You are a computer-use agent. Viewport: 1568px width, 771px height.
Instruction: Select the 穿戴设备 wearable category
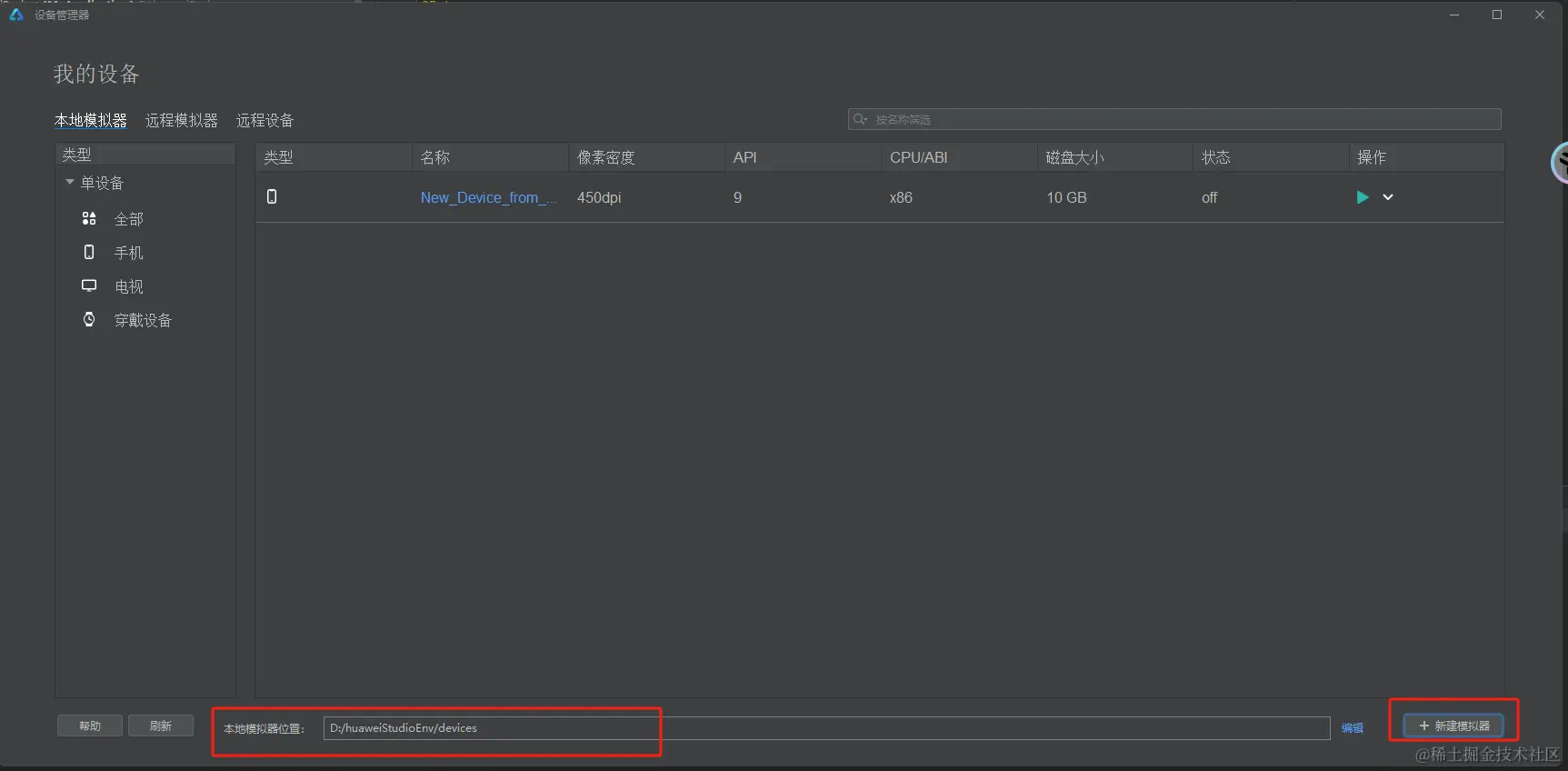pyautogui.click(x=143, y=320)
